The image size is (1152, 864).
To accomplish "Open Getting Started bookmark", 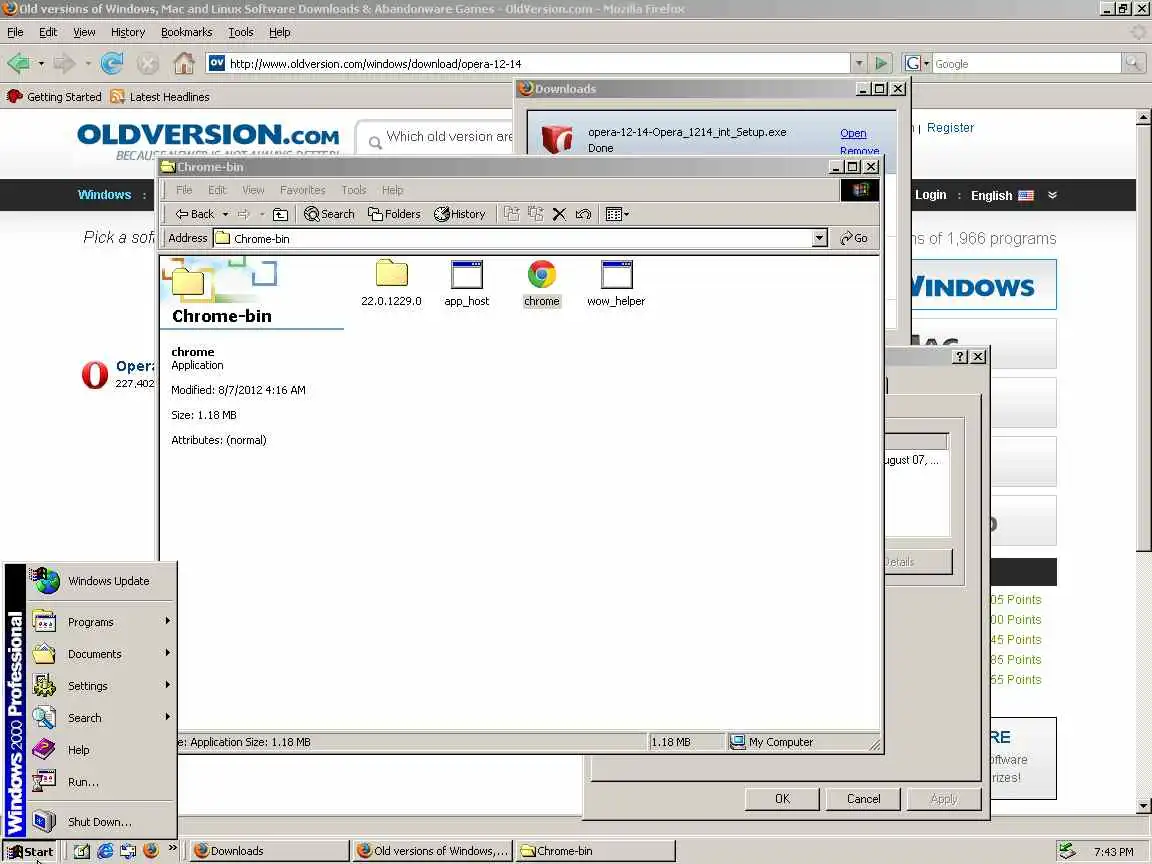I will click(x=54, y=96).
